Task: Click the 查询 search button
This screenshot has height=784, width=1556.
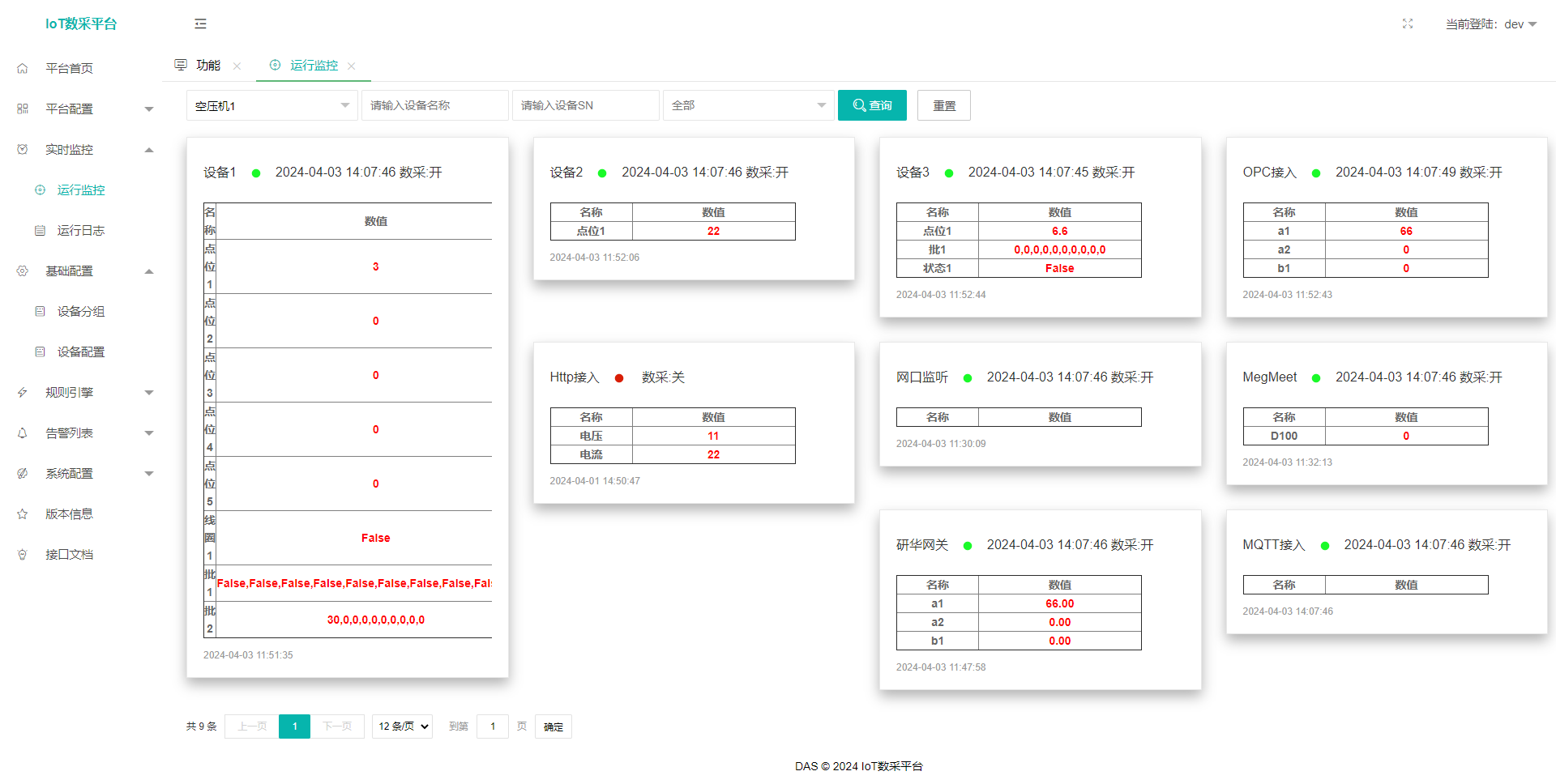Action: coord(872,105)
